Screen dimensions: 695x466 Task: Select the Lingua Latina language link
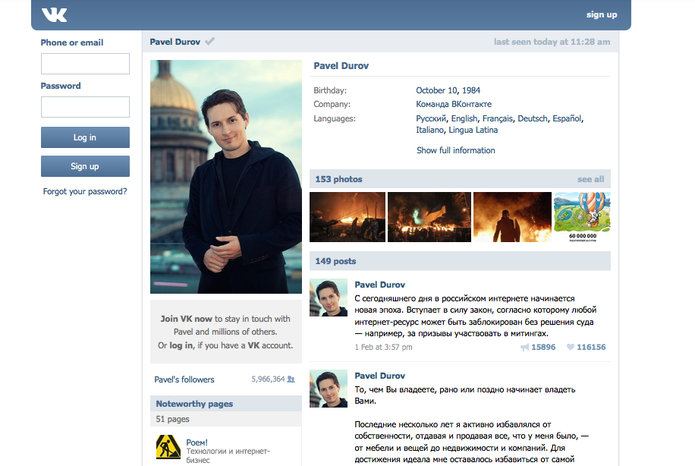pyautogui.click(x=473, y=130)
